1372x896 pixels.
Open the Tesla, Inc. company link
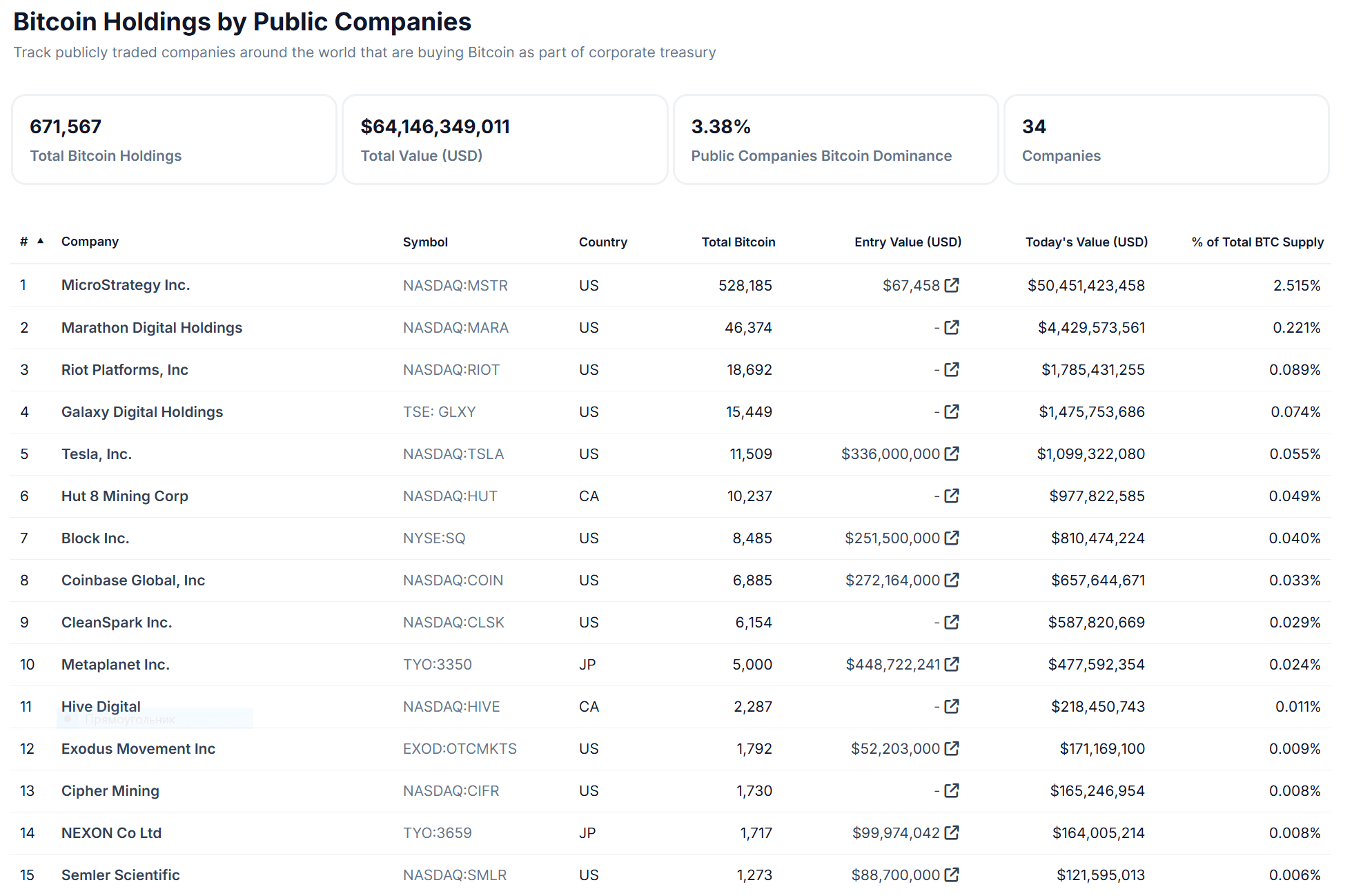click(x=97, y=454)
